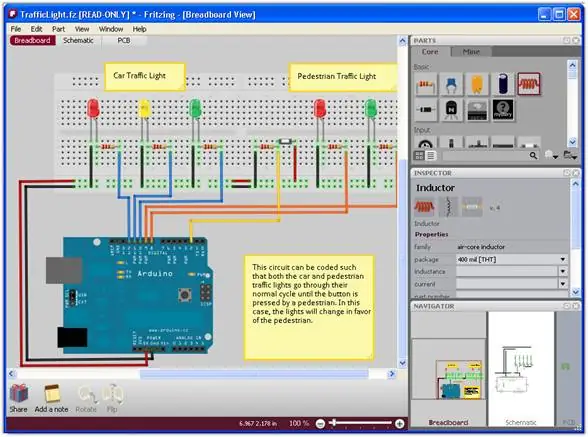Click the canvas scroll up arrow
This screenshot has width=588, height=437.
(x=402, y=41)
